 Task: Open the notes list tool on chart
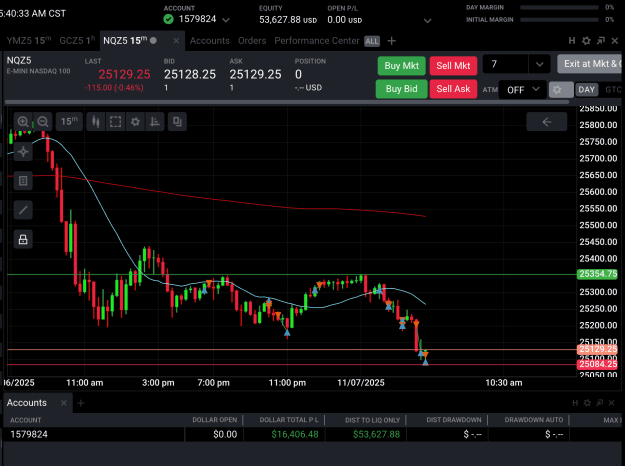(x=23, y=181)
